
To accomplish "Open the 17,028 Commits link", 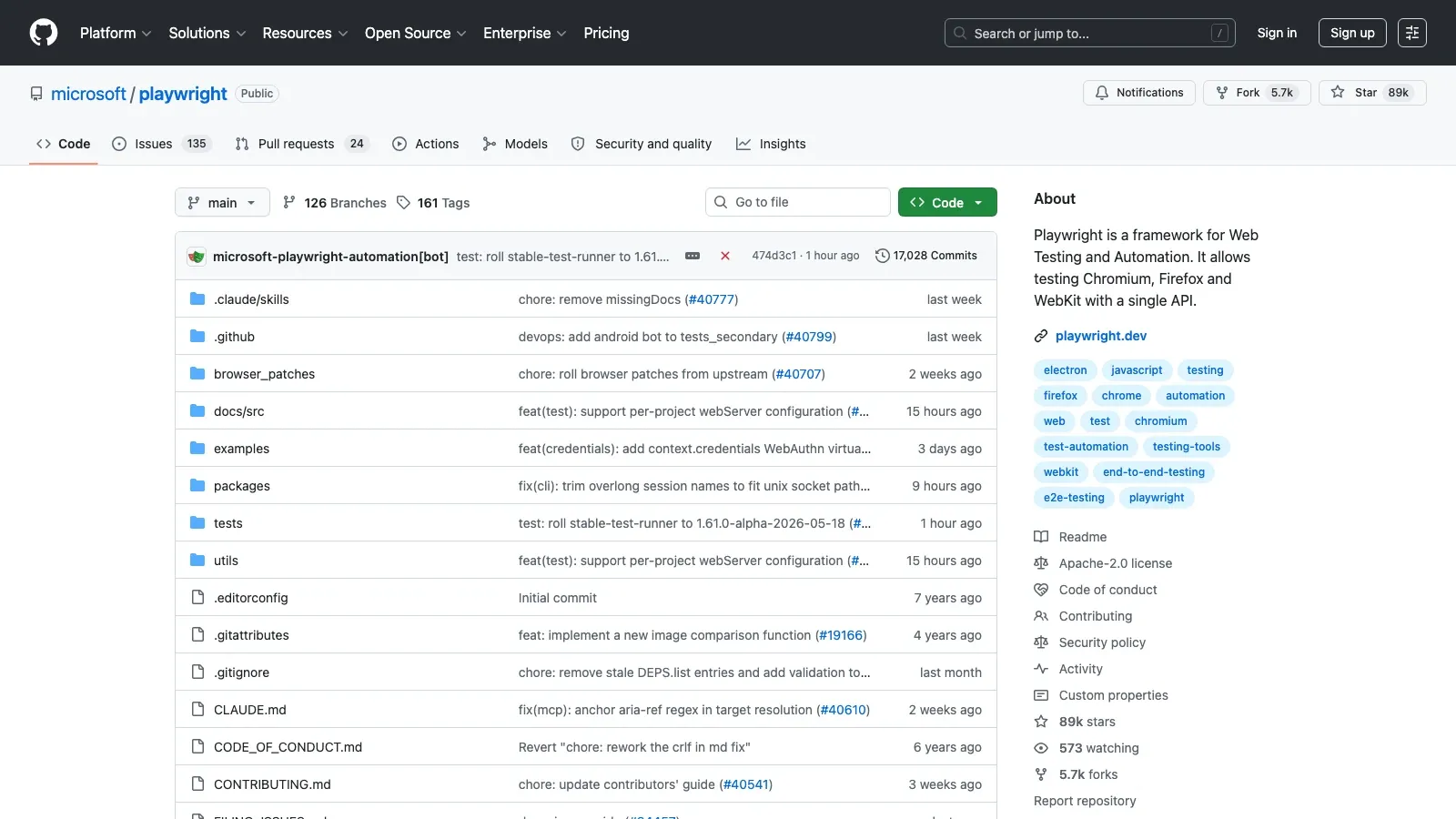I will pos(926,256).
